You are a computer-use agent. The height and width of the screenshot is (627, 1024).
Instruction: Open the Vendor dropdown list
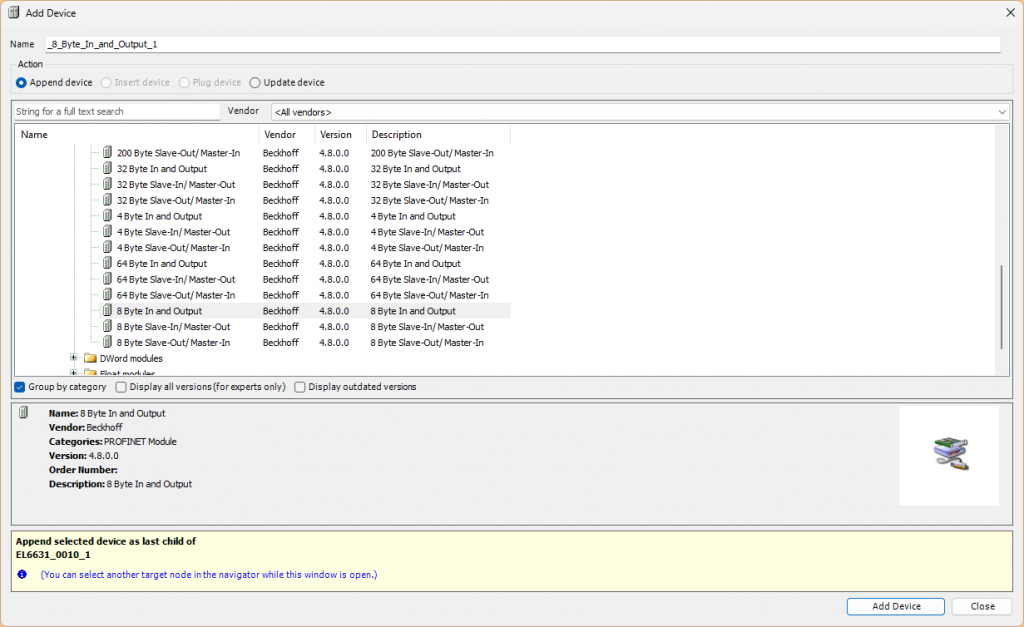(1001, 112)
